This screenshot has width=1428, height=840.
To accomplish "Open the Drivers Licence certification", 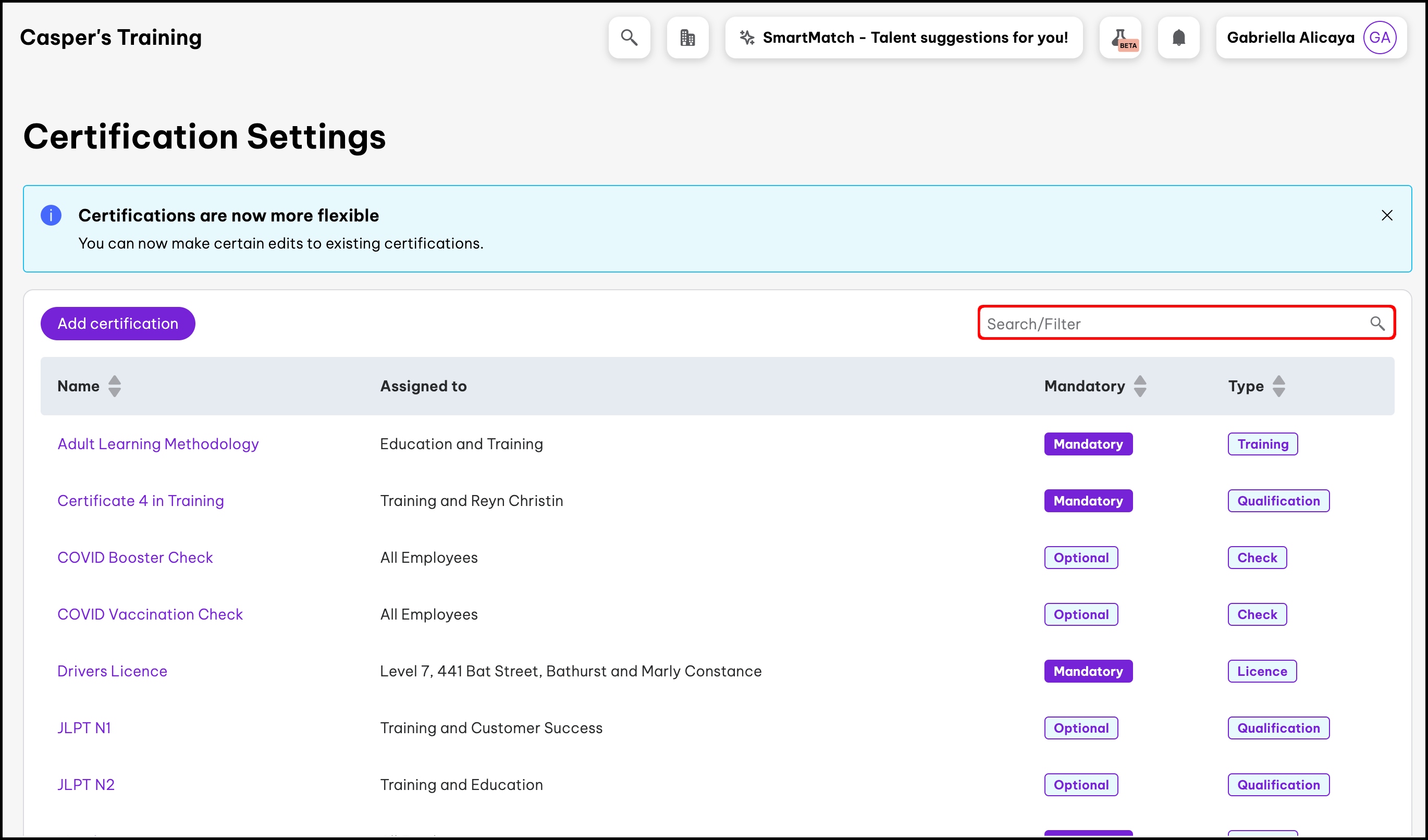I will (112, 671).
